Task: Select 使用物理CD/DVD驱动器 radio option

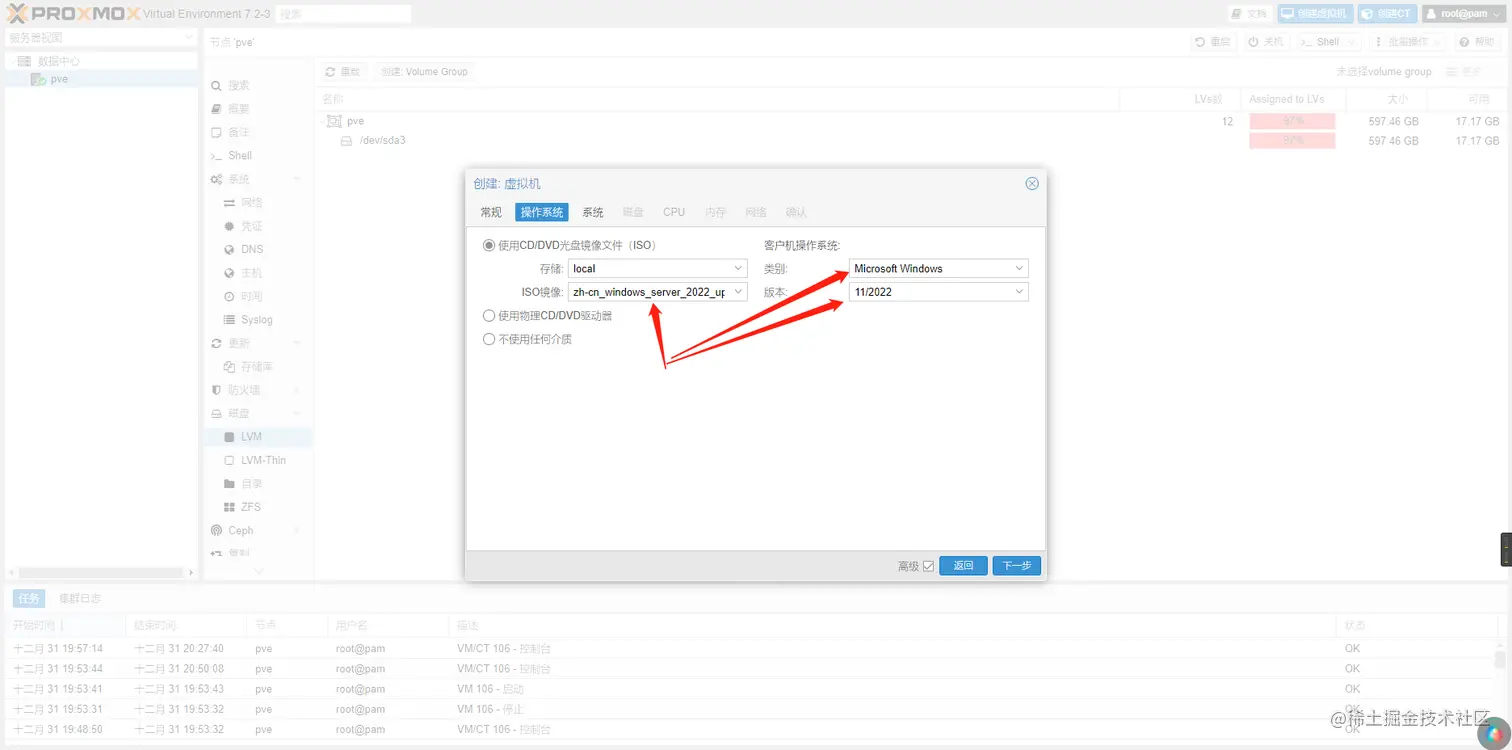Action: click(489, 315)
